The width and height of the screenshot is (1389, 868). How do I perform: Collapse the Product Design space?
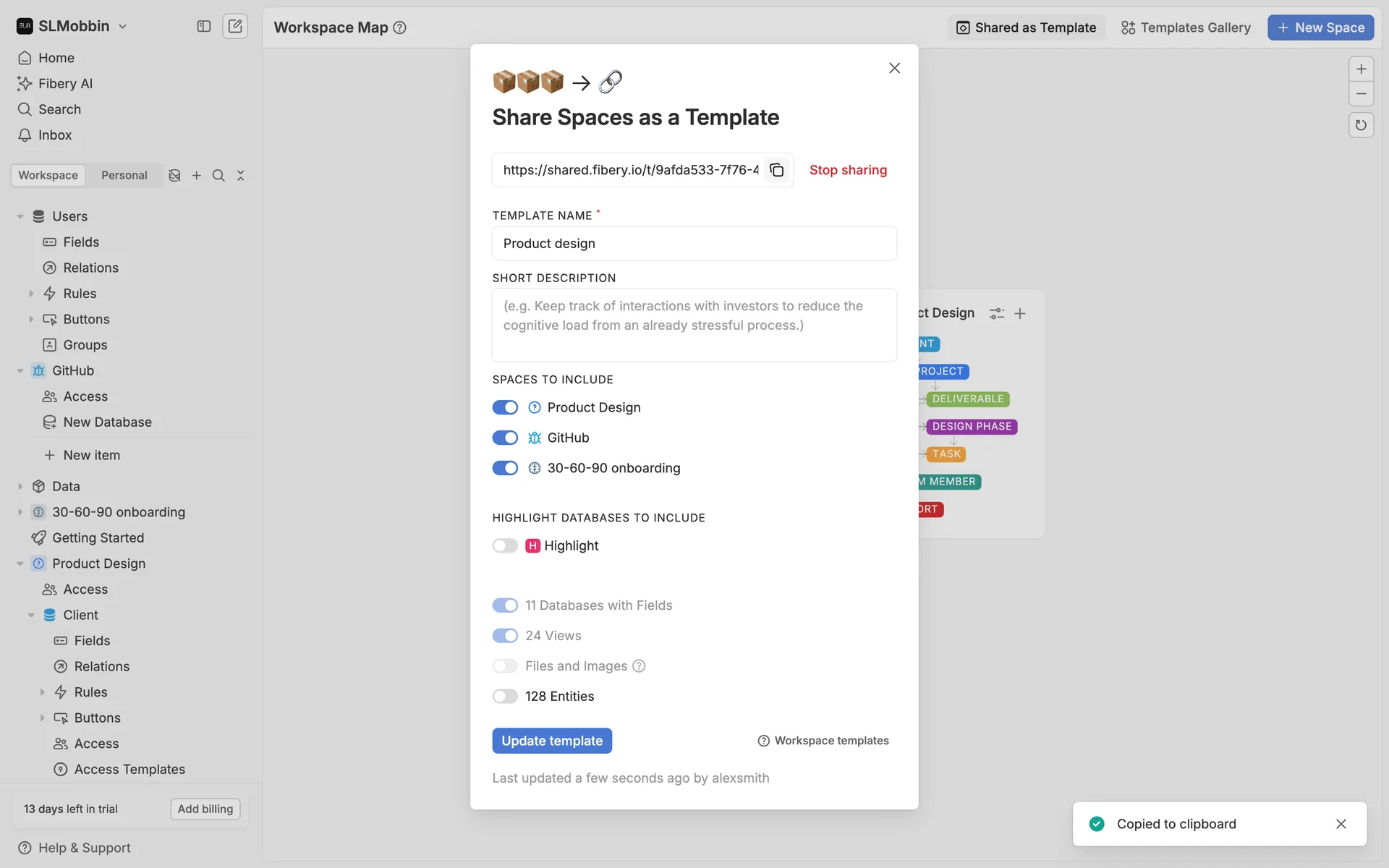(20, 563)
